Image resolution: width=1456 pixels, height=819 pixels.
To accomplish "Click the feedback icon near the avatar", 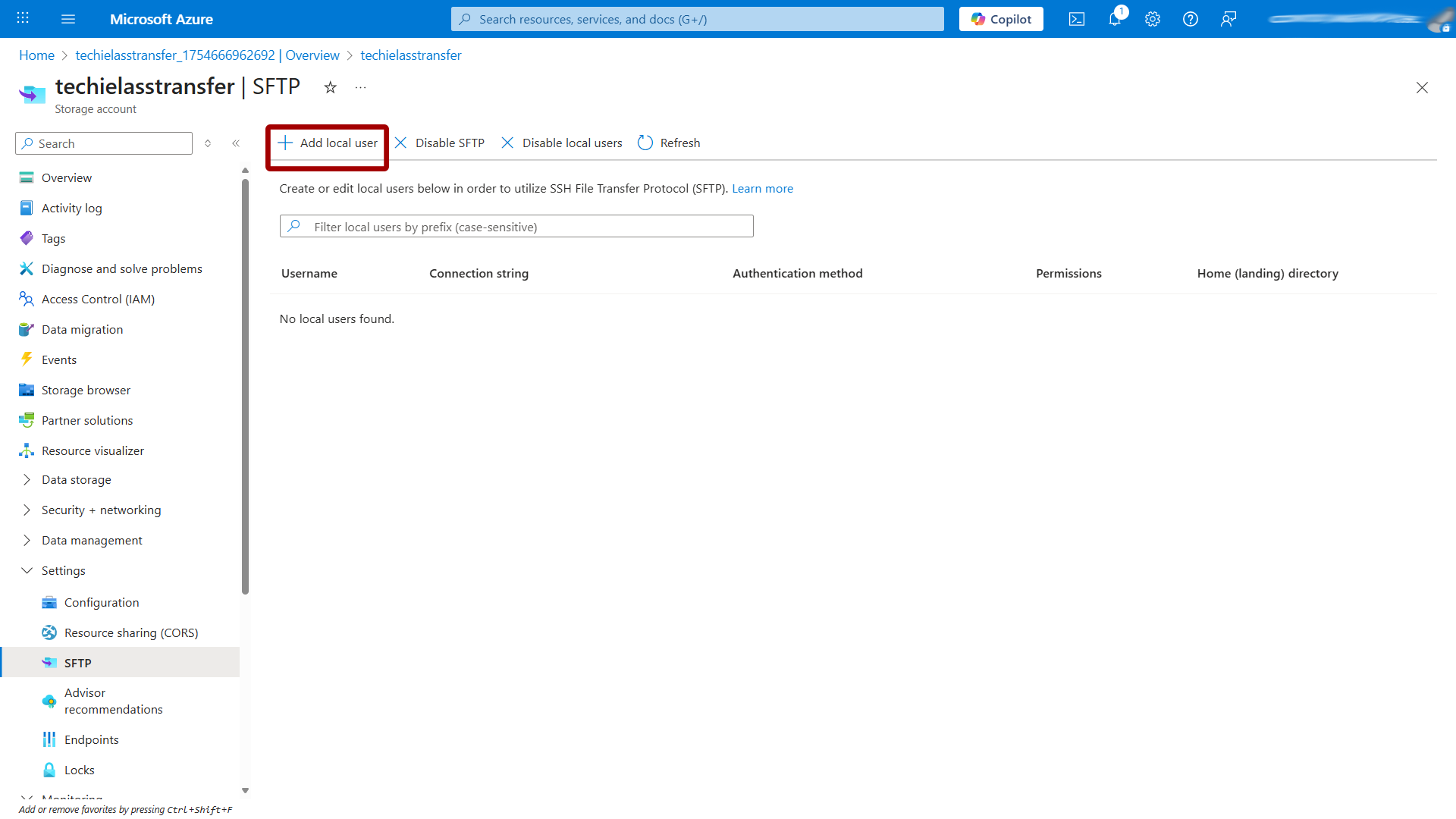I will tap(1228, 19).
